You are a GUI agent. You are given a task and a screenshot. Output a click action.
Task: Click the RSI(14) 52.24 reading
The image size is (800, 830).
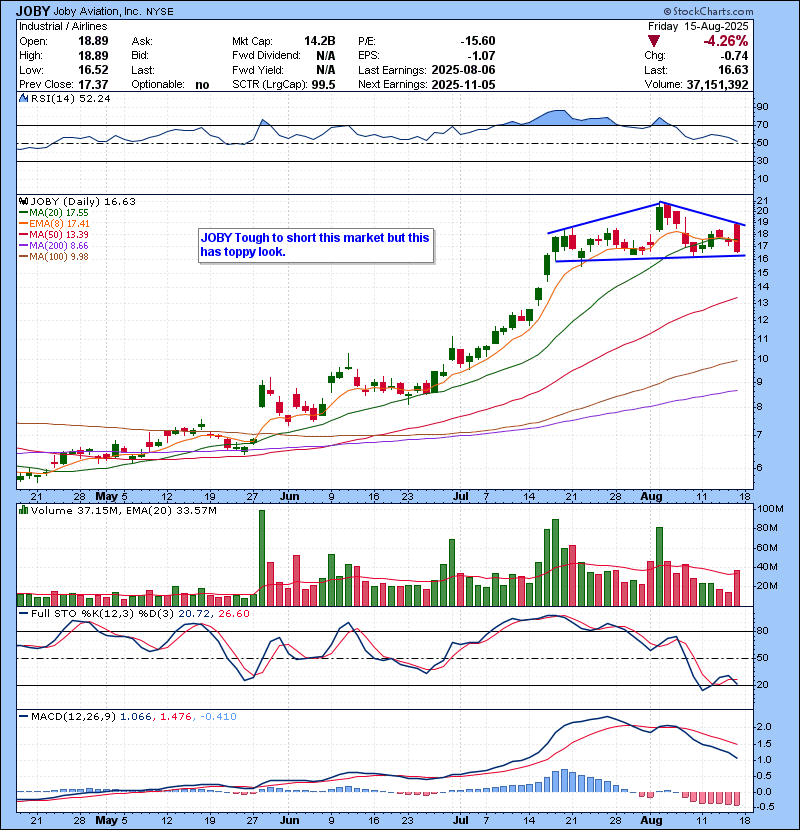click(x=71, y=98)
